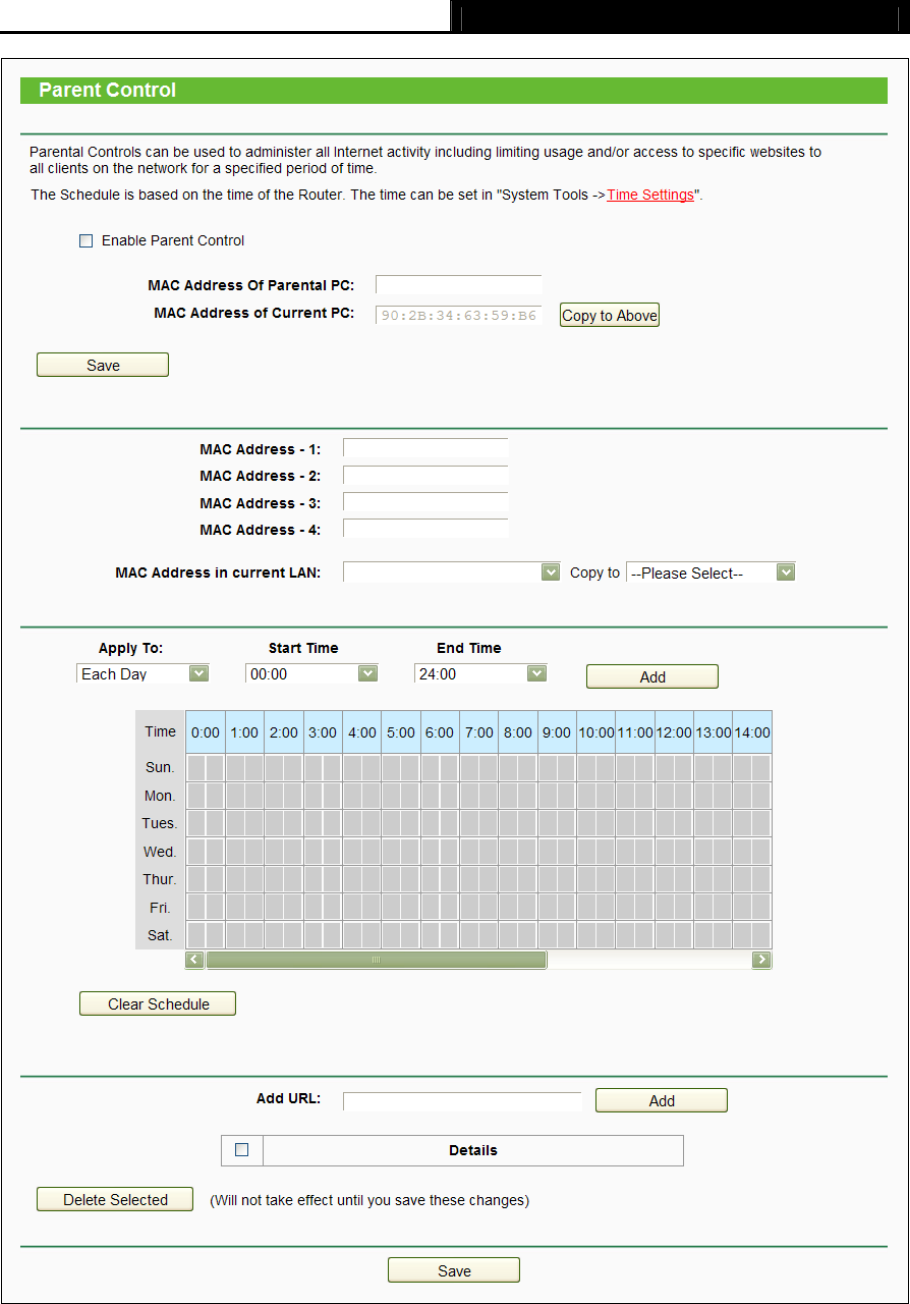Check the Details select-all checkbox
Image resolution: width=910 pixels, height=1304 pixels.
(x=241, y=1150)
